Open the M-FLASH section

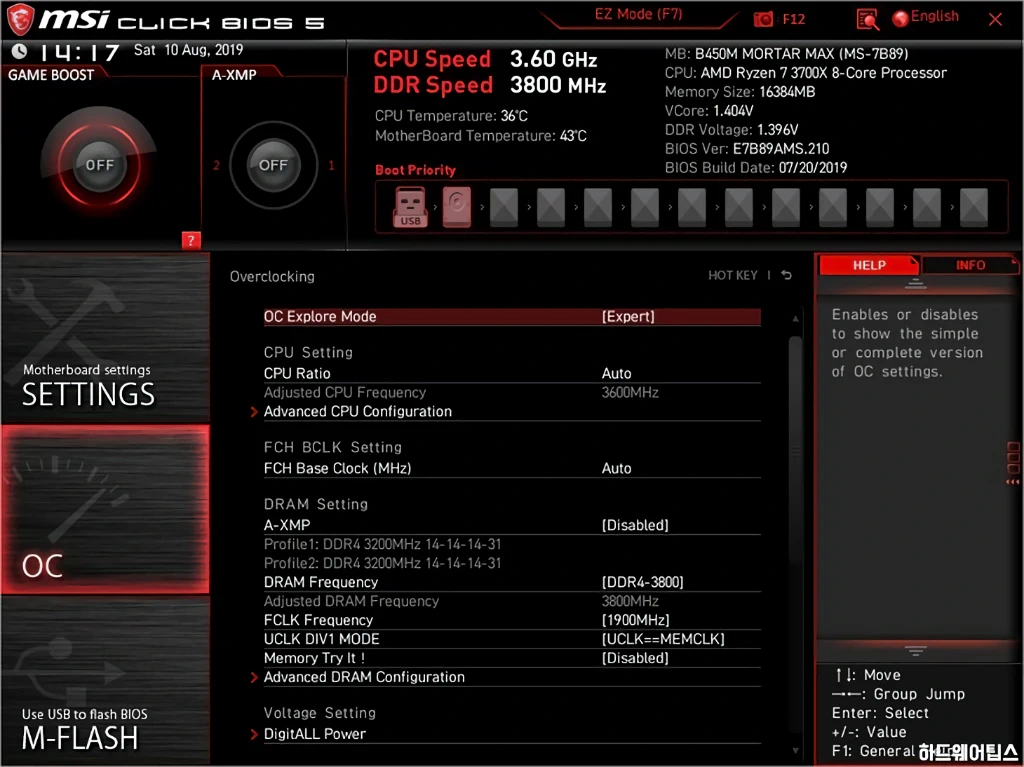(105, 681)
